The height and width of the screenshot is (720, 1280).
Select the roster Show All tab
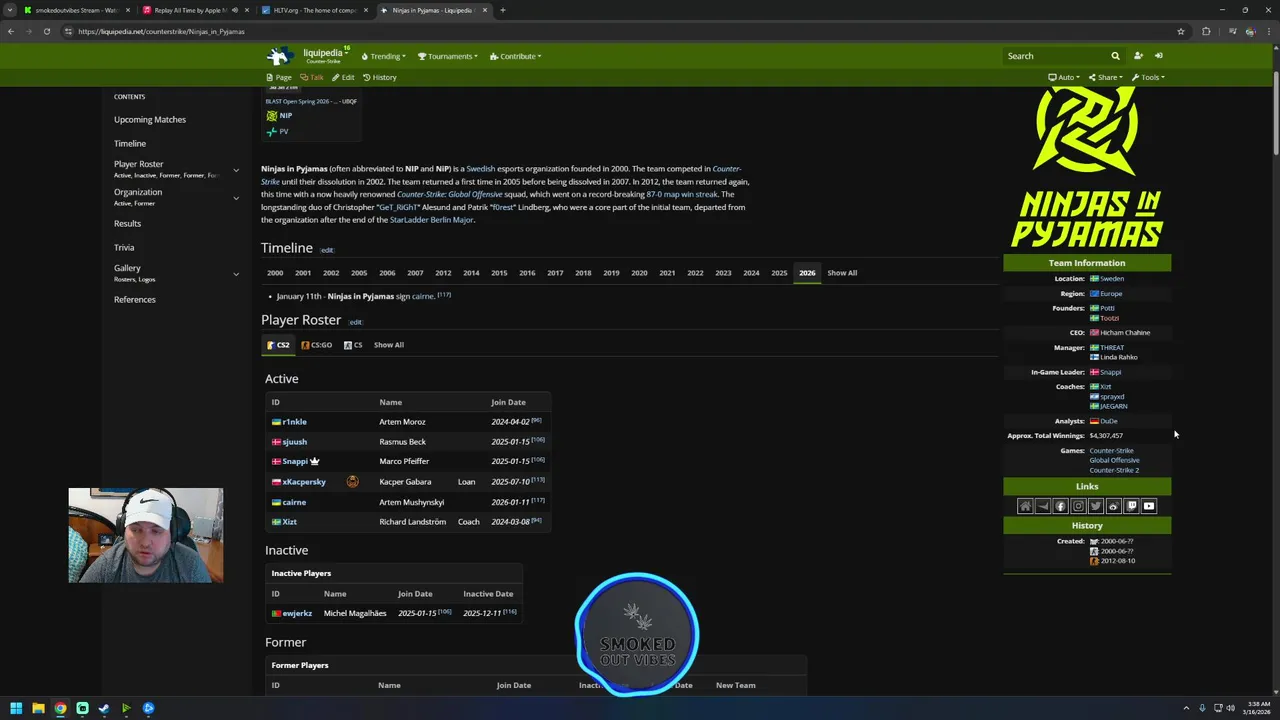389,345
